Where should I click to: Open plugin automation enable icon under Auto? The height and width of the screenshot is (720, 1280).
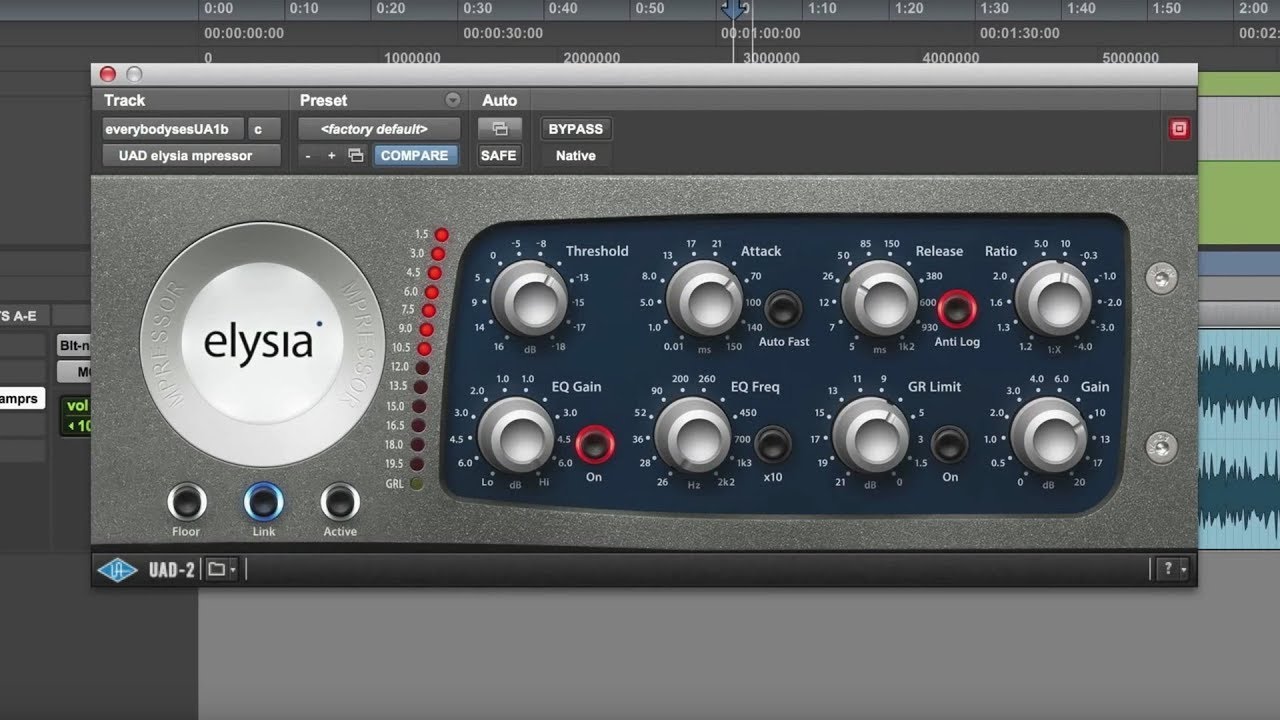tap(499, 128)
